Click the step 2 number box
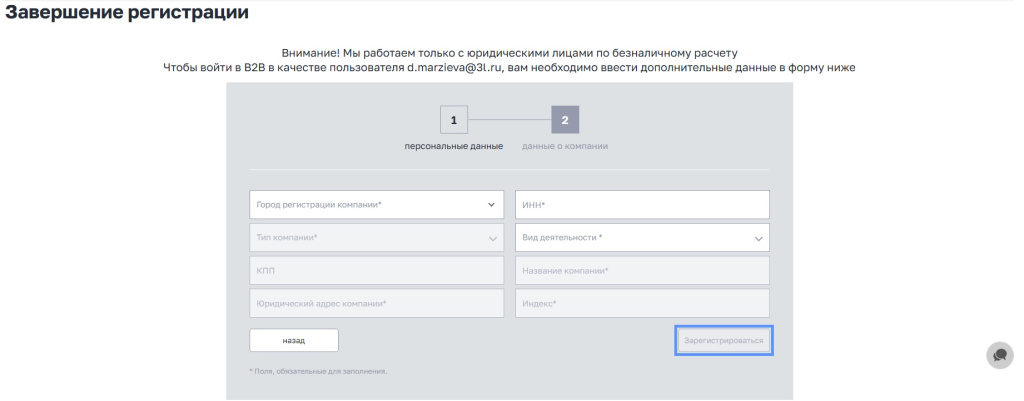The width and height of the screenshot is (1024, 401). point(565,120)
